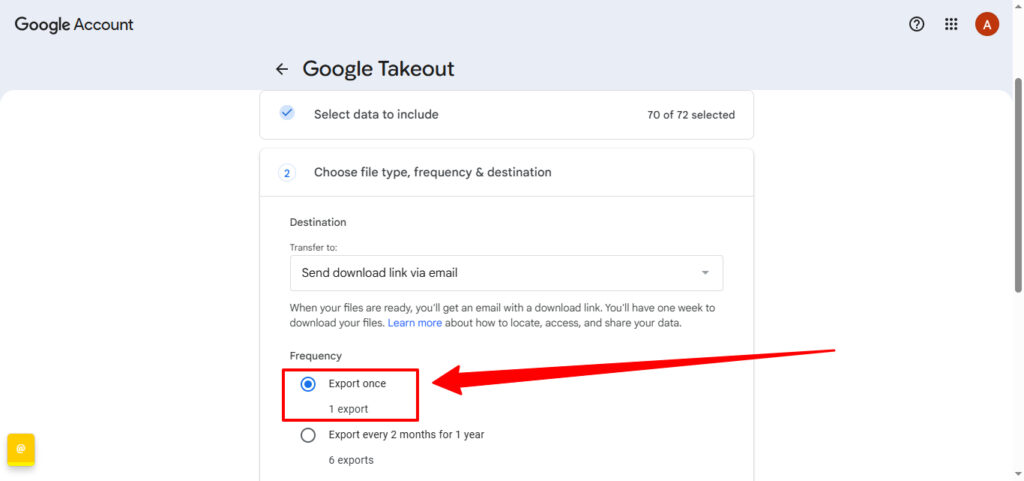Click the account avatar with letter A
The height and width of the screenshot is (481, 1024).
(x=987, y=24)
